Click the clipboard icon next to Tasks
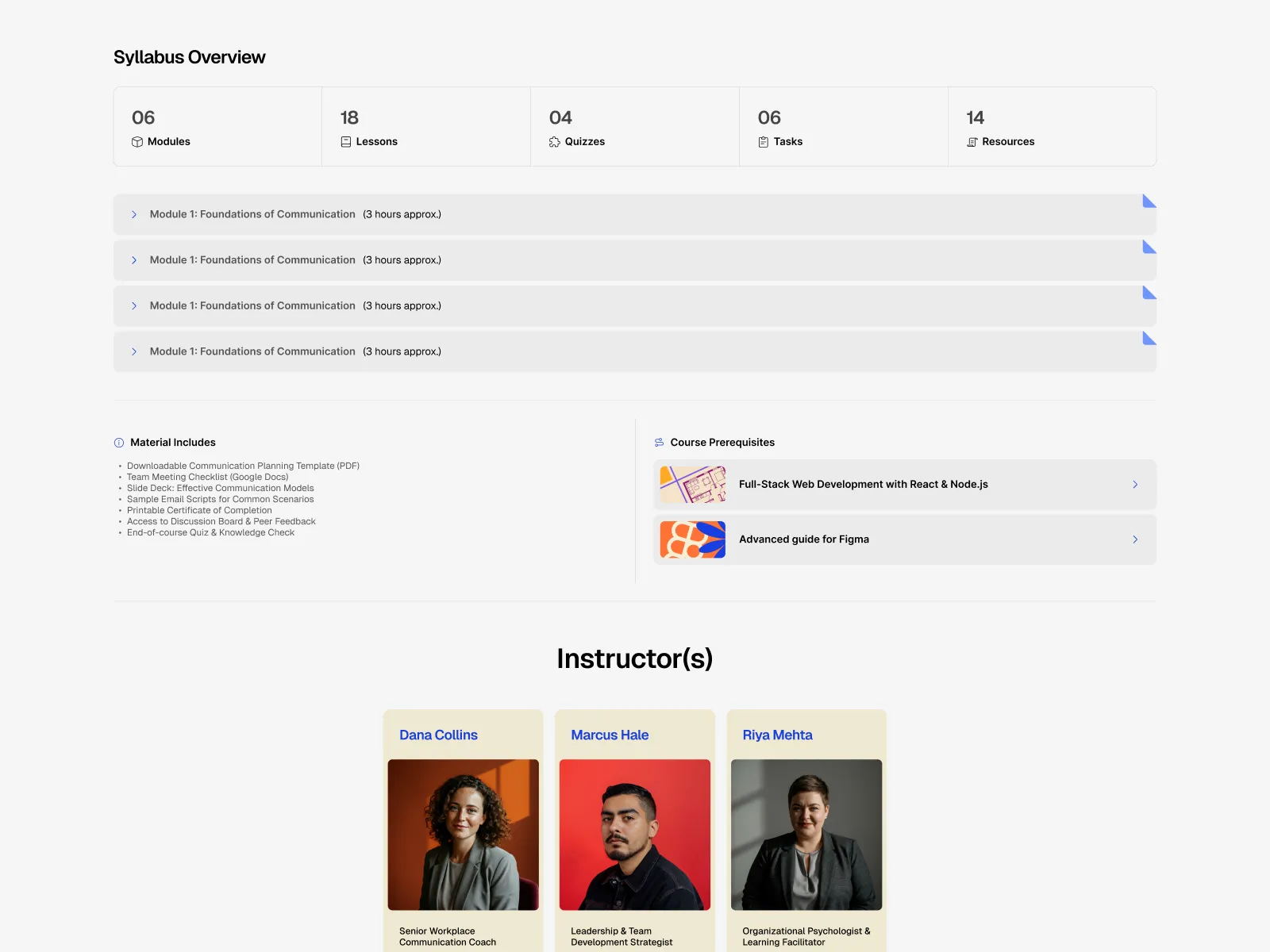The height and width of the screenshot is (952, 1270). click(x=763, y=142)
